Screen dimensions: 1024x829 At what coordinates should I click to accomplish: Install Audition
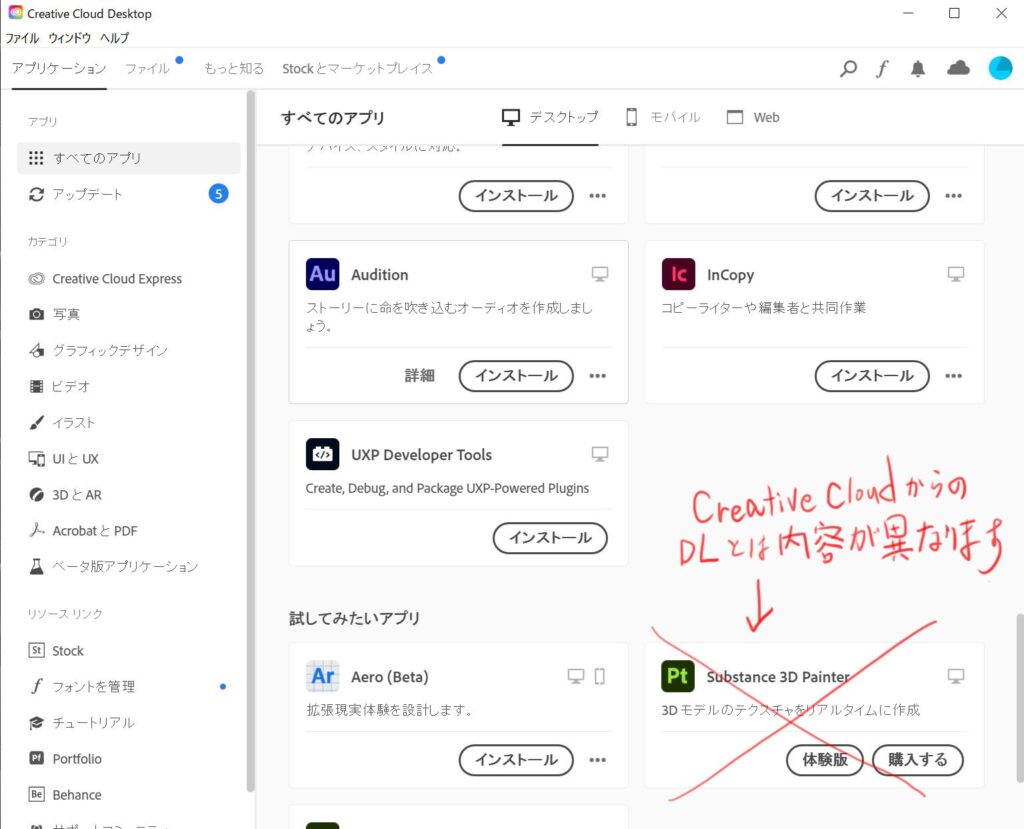point(516,376)
